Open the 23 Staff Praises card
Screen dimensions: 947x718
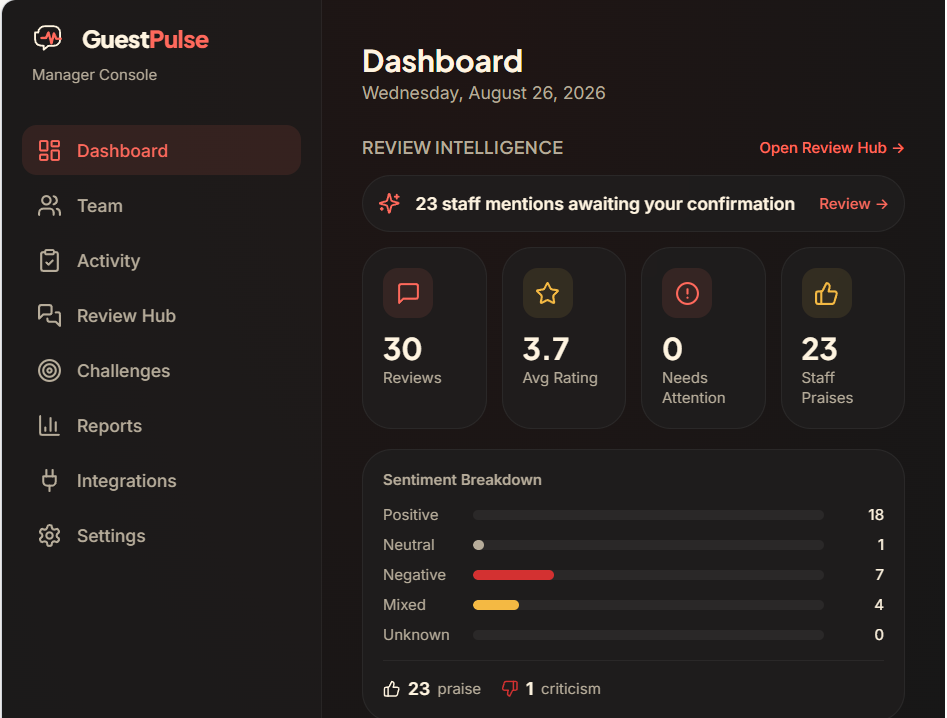coord(843,338)
